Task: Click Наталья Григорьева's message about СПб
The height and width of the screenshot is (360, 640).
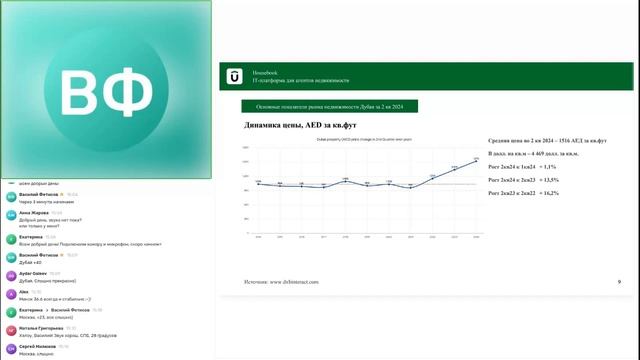Action: tap(68, 336)
